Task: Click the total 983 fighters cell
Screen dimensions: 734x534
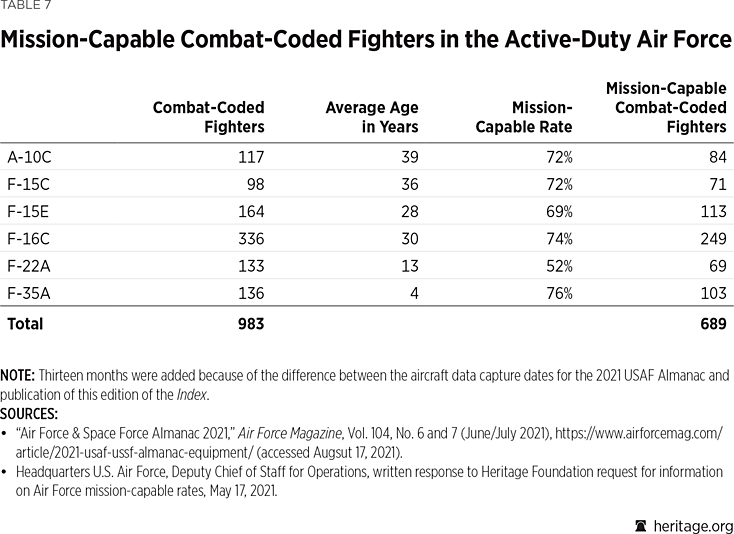Action: pyautogui.click(x=248, y=323)
